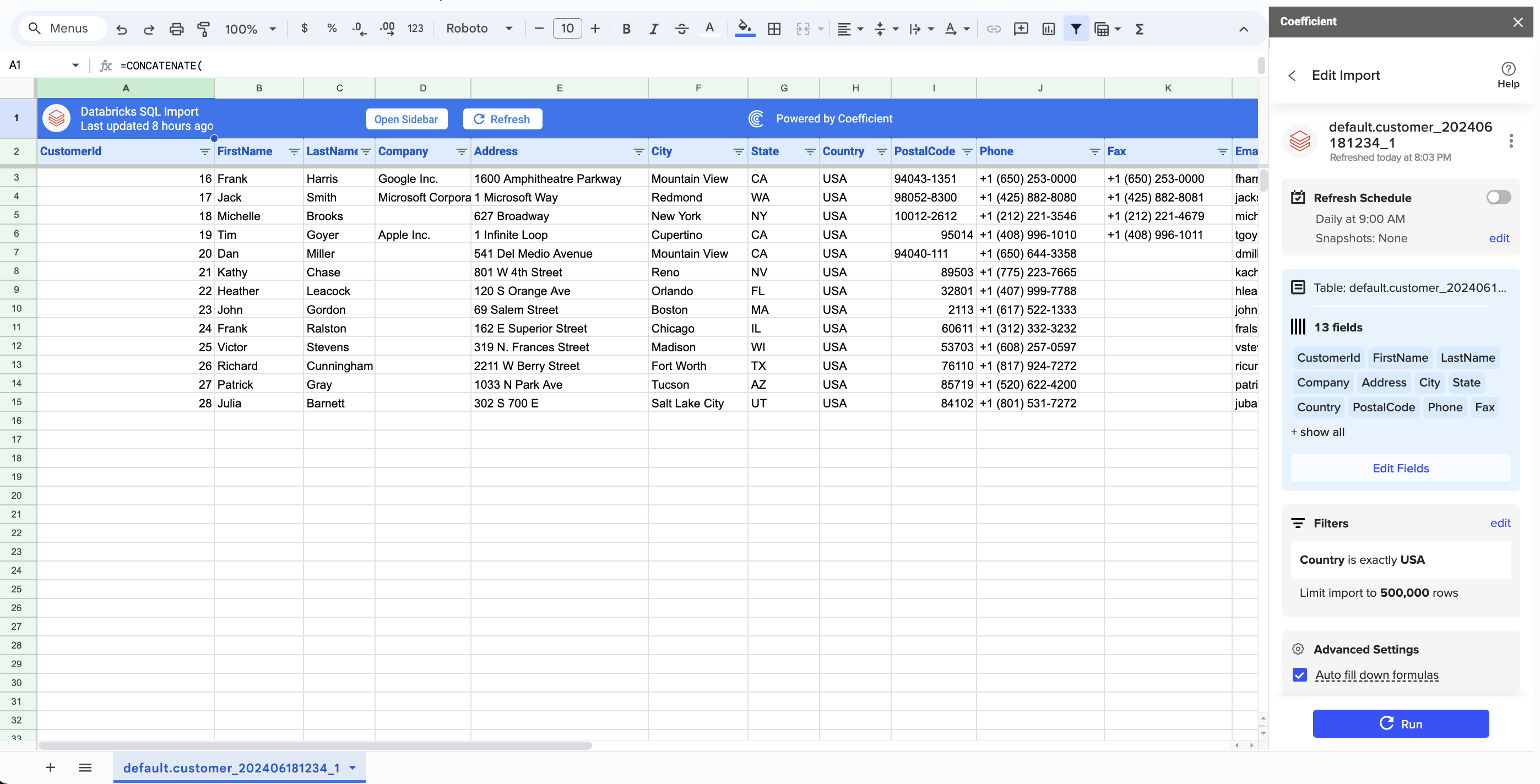
Task: Increase font size with plus button
Action: pyautogui.click(x=595, y=28)
